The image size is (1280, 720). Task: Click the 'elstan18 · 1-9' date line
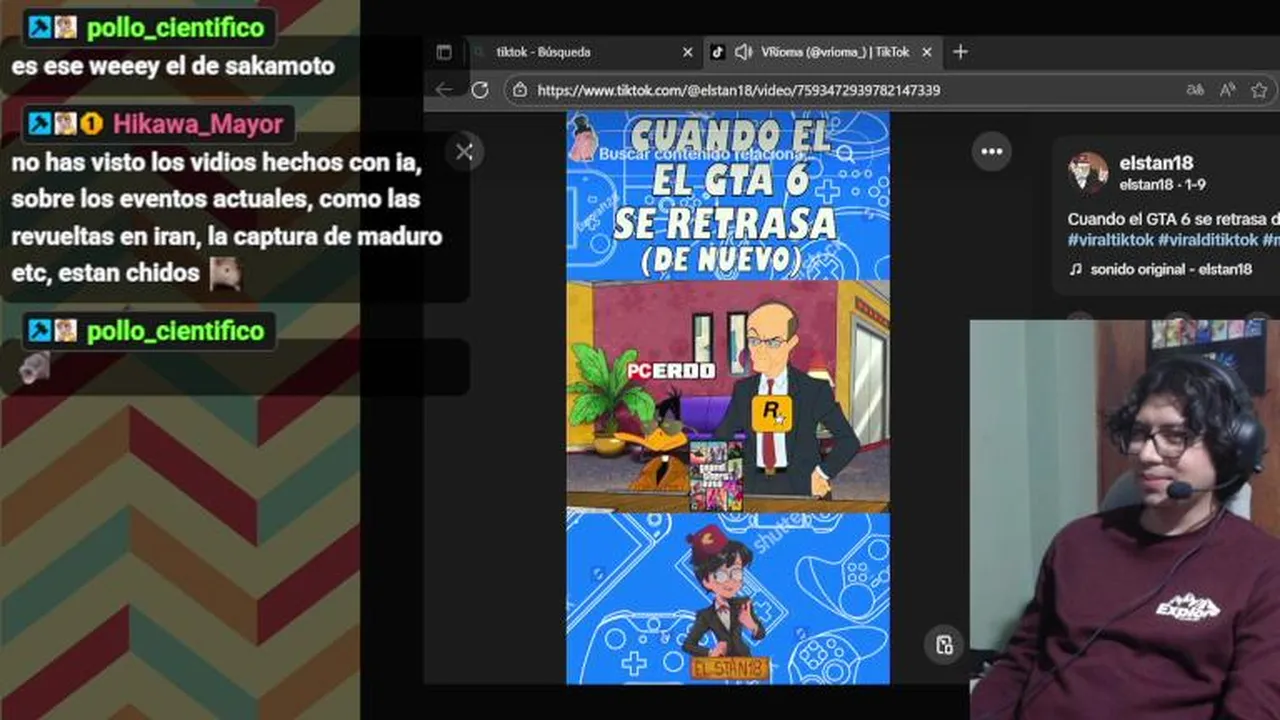coord(1162,185)
